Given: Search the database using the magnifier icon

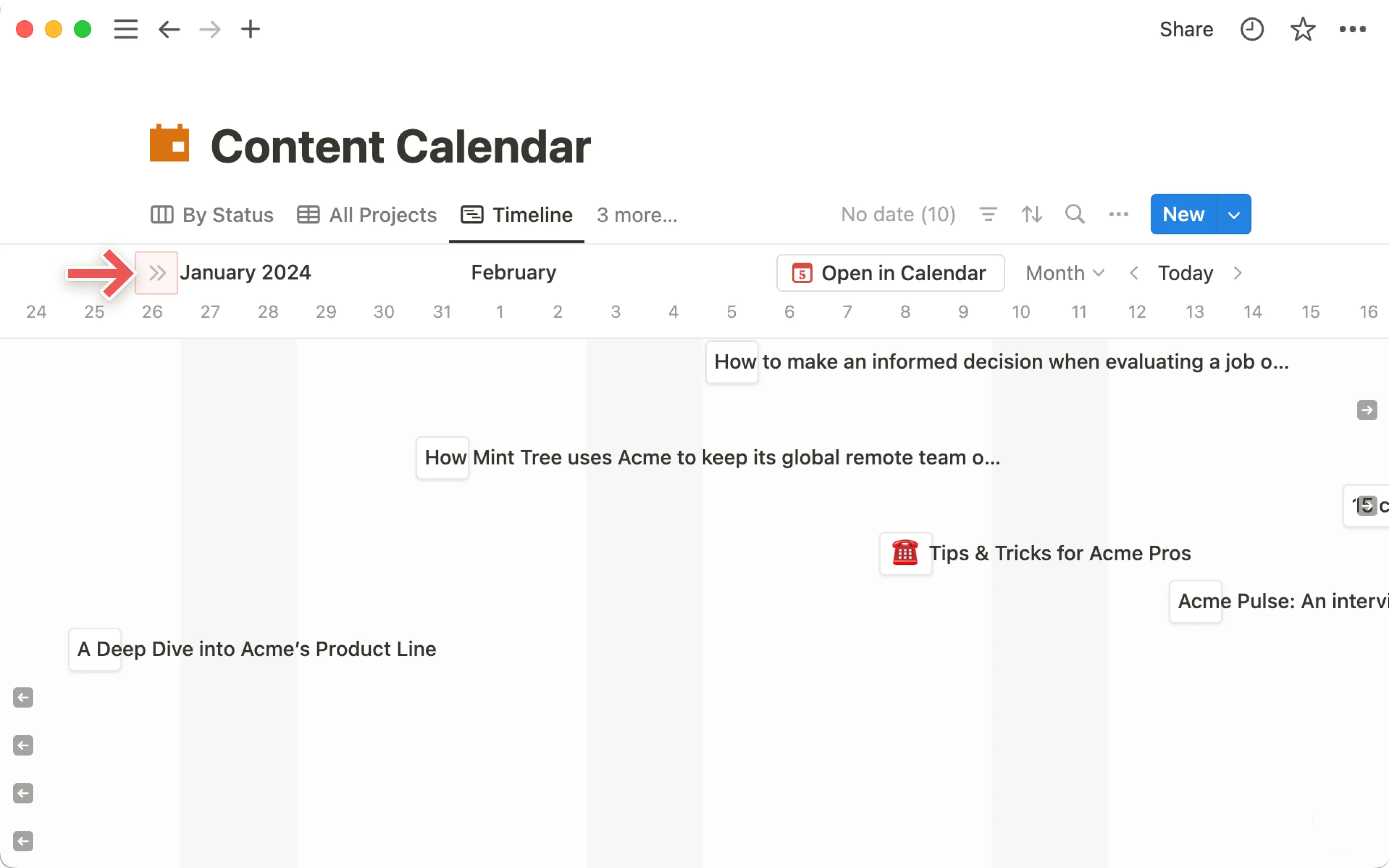Looking at the screenshot, I should coord(1074,214).
